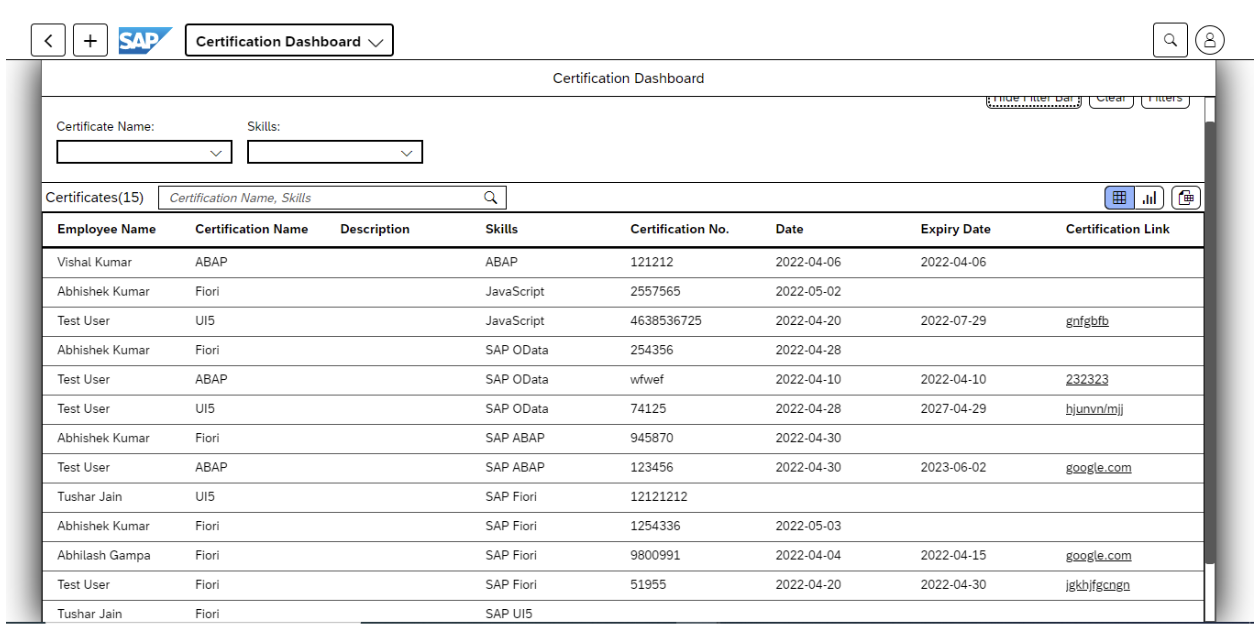
Task: Open the user profile icon
Action: pyautogui.click(x=1210, y=39)
